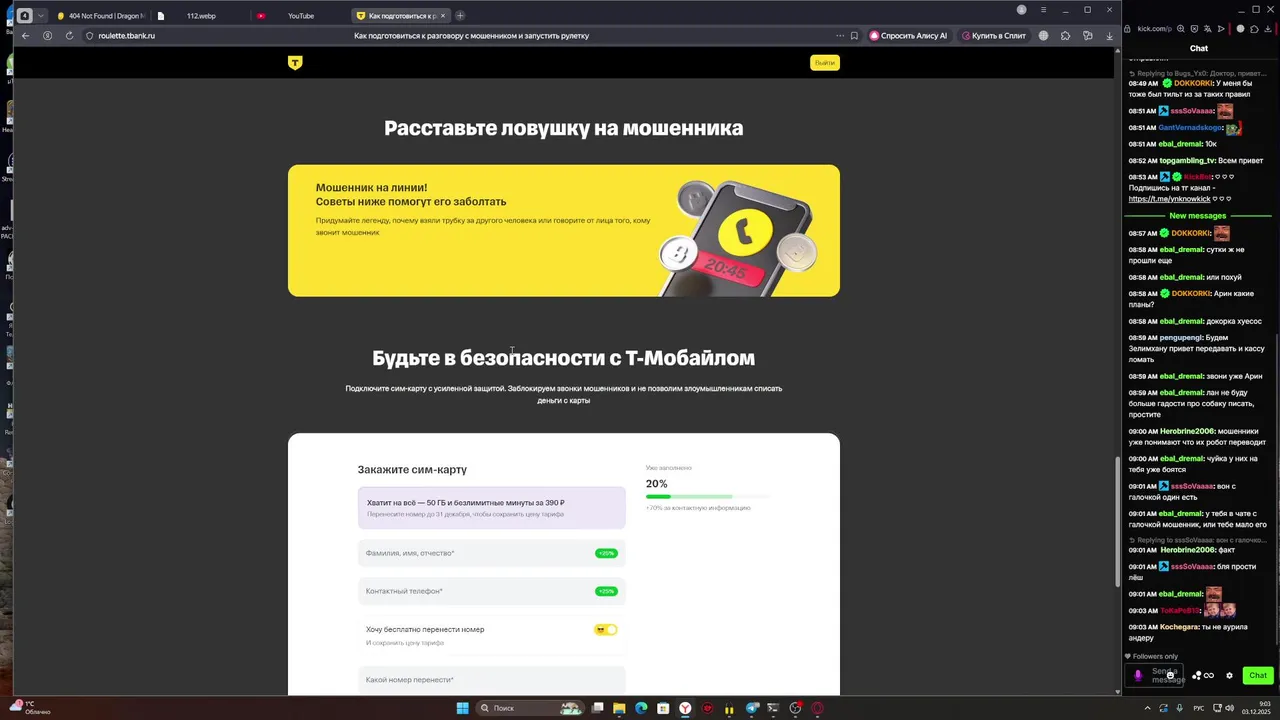Viewport: 1280px width, 720px height.
Task: Click the infinity icon beside chat input
Action: coord(1209,676)
